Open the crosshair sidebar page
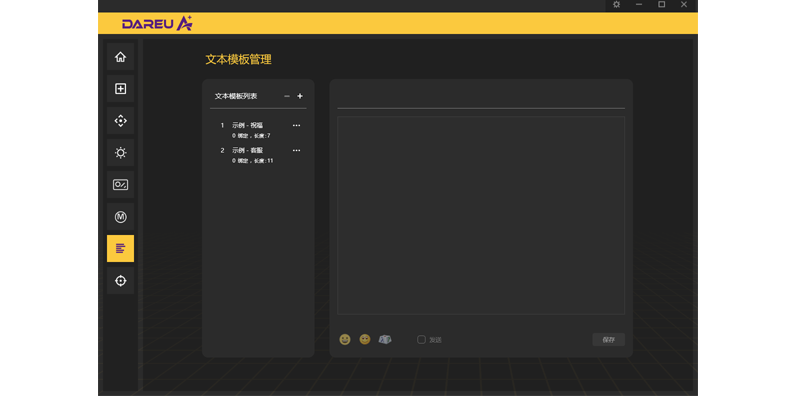This screenshot has width=792, height=396. coord(120,280)
